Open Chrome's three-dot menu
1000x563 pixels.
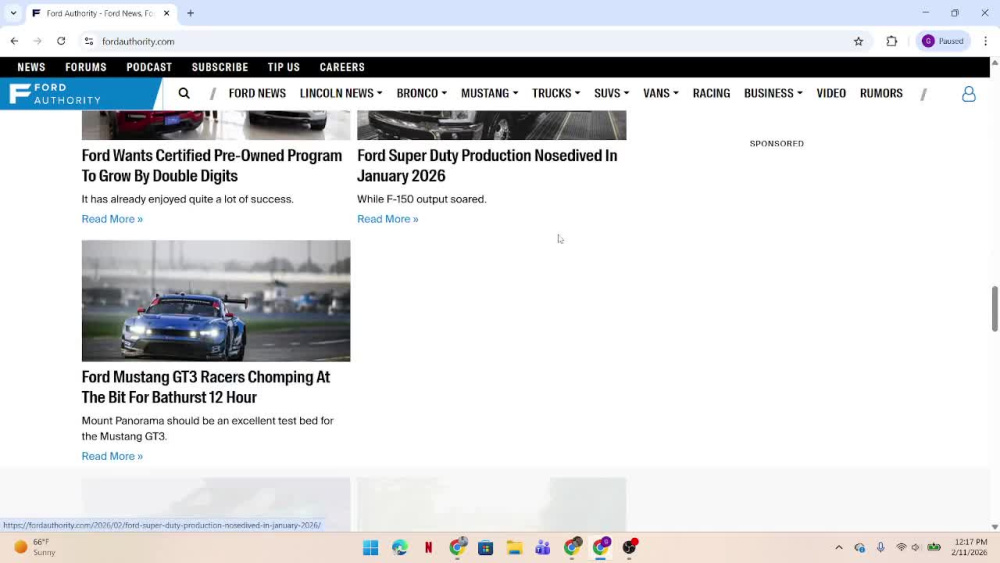[x=985, y=41]
